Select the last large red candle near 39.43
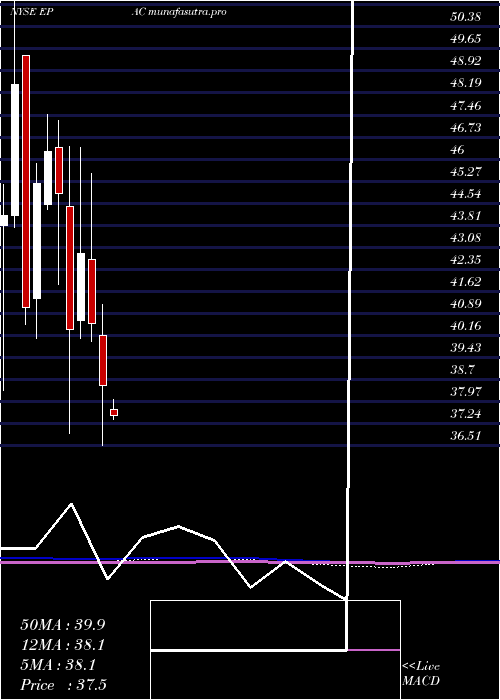This screenshot has height=700, width=500. [103, 360]
